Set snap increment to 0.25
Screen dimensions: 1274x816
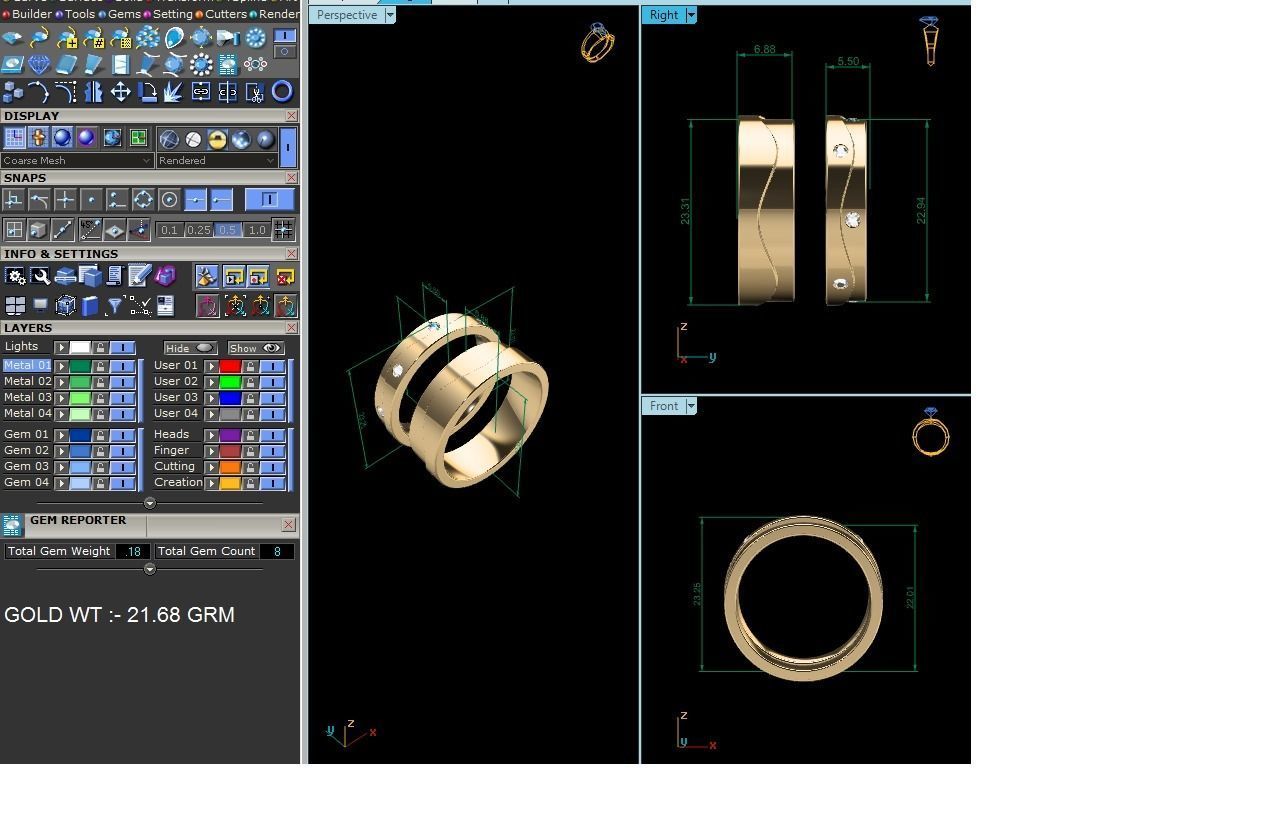point(199,230)
